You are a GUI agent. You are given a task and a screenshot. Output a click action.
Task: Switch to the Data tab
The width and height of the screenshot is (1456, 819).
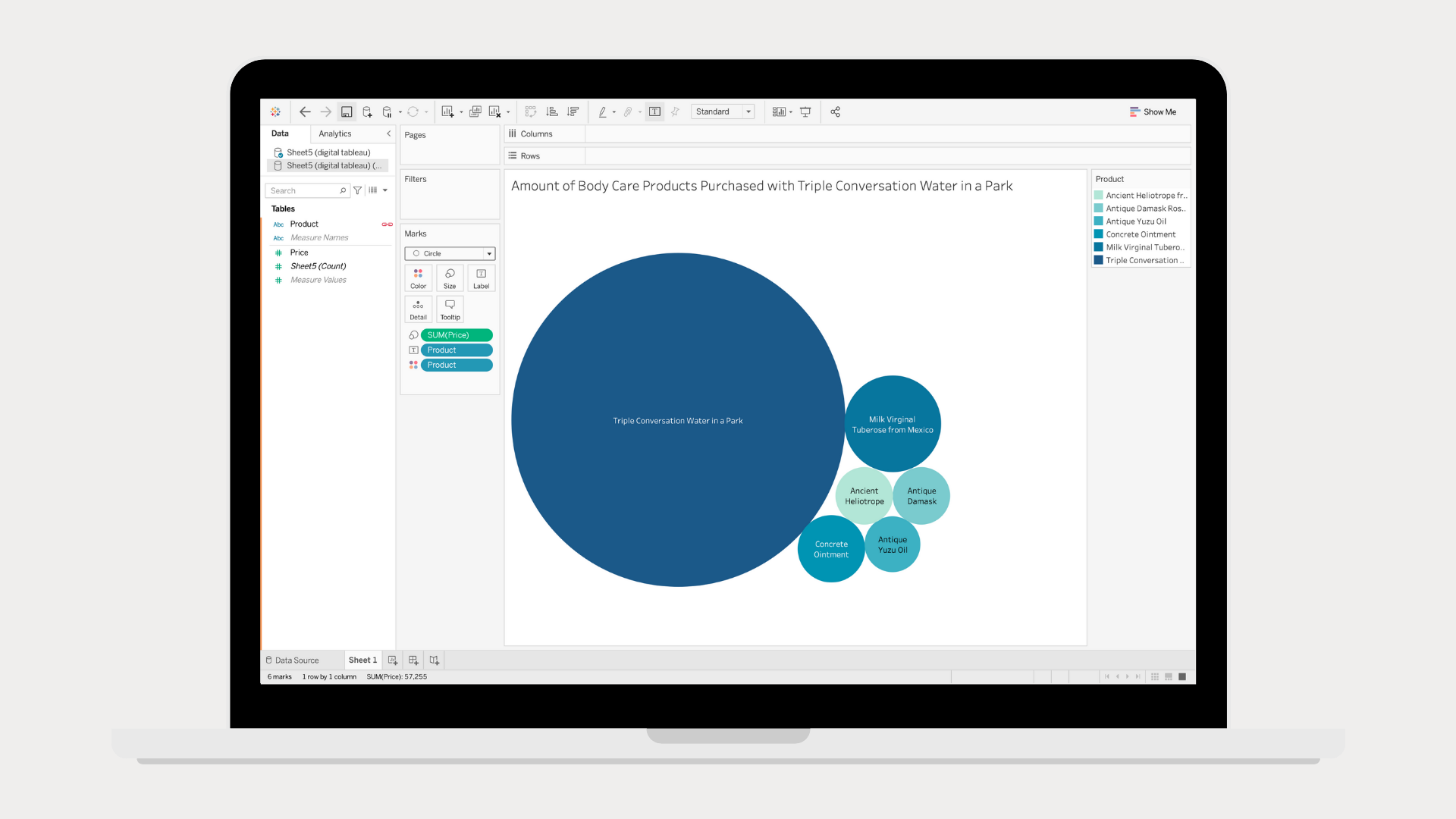[x=280, y=133]
